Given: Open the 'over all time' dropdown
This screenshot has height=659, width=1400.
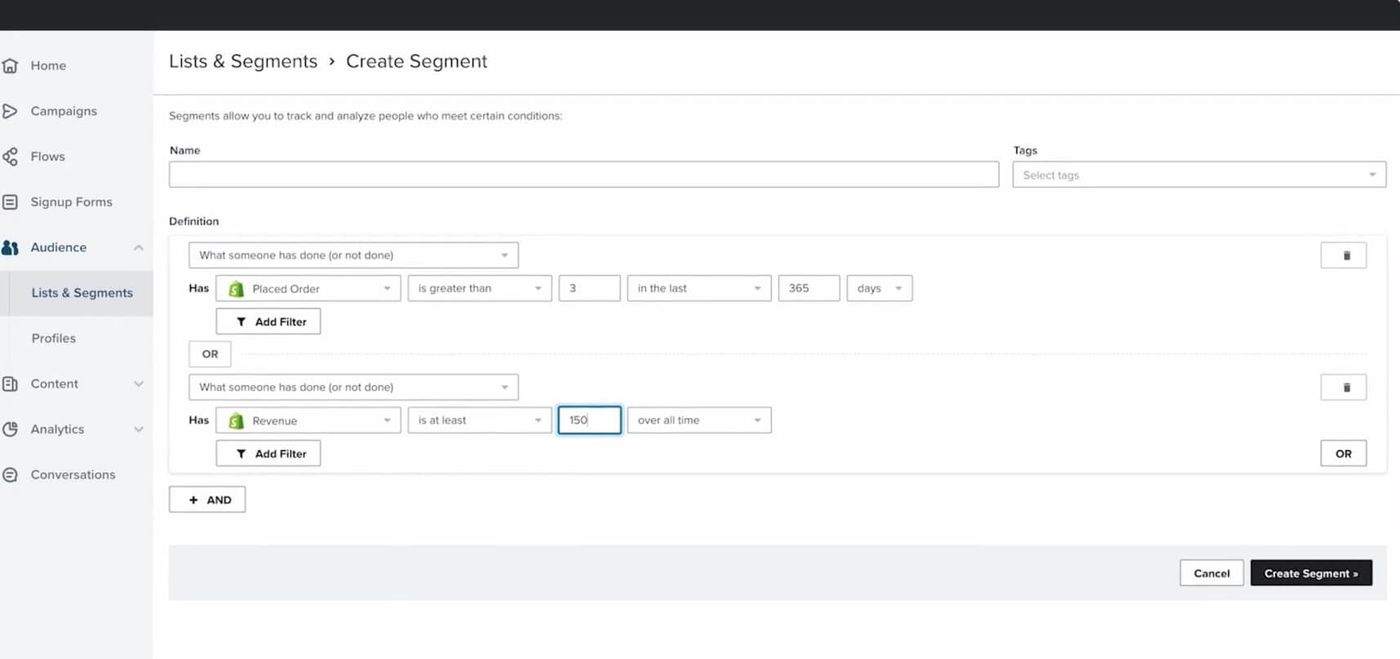Looking at the screenshot, I should (699, 420).
